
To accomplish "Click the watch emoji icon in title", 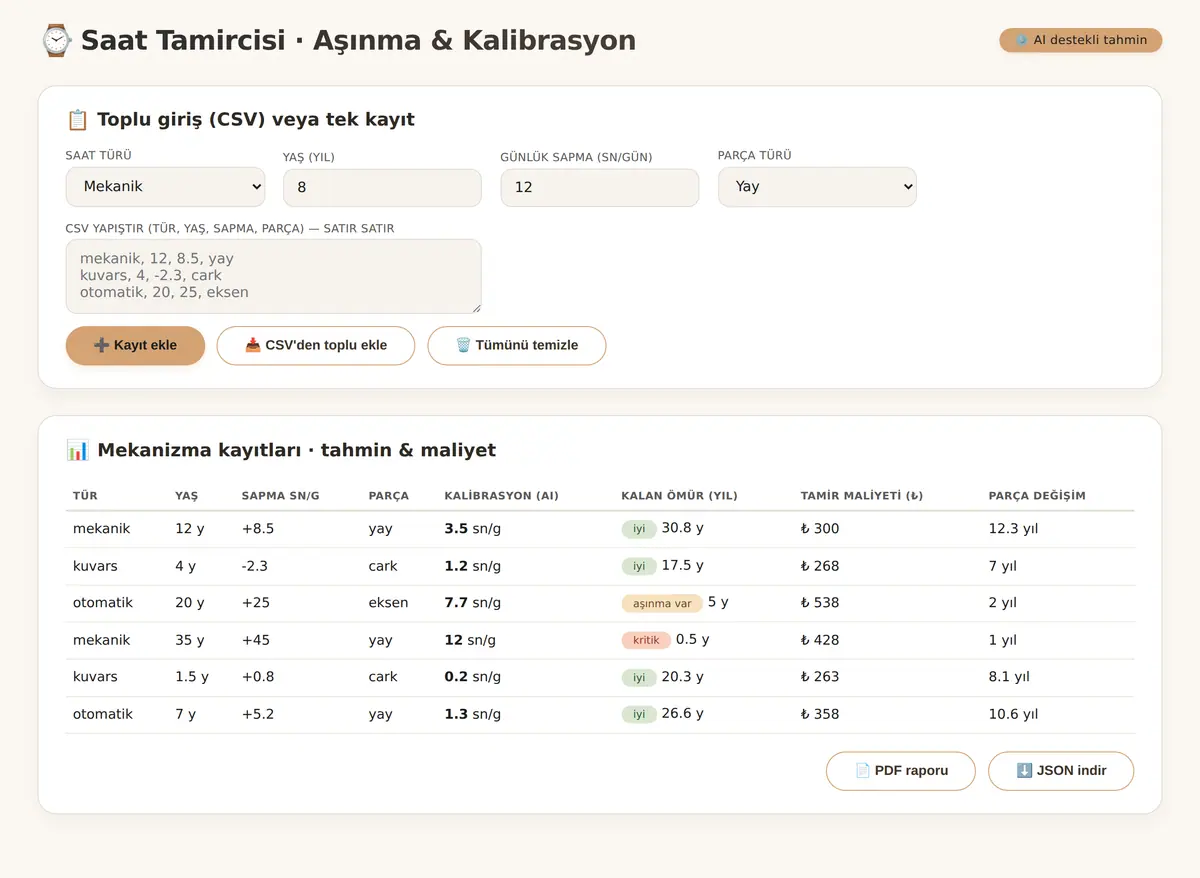I will [56, 40].
